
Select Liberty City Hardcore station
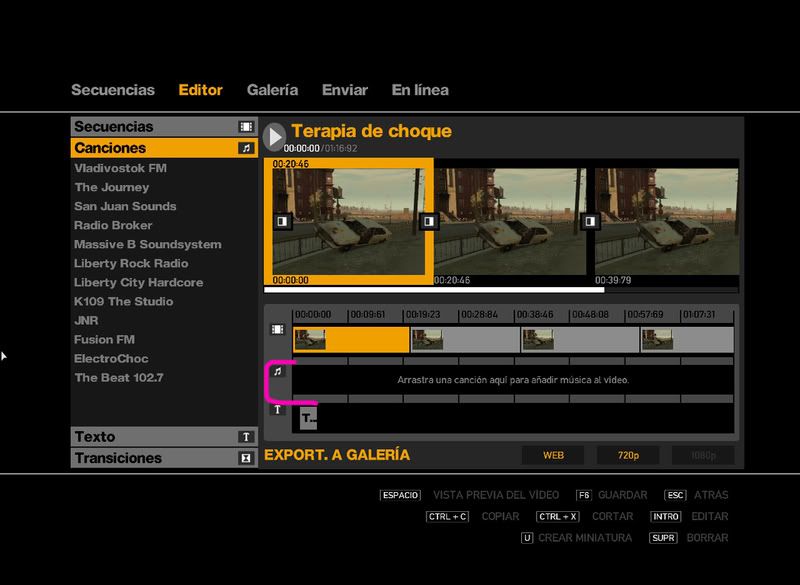coord(138,282)
